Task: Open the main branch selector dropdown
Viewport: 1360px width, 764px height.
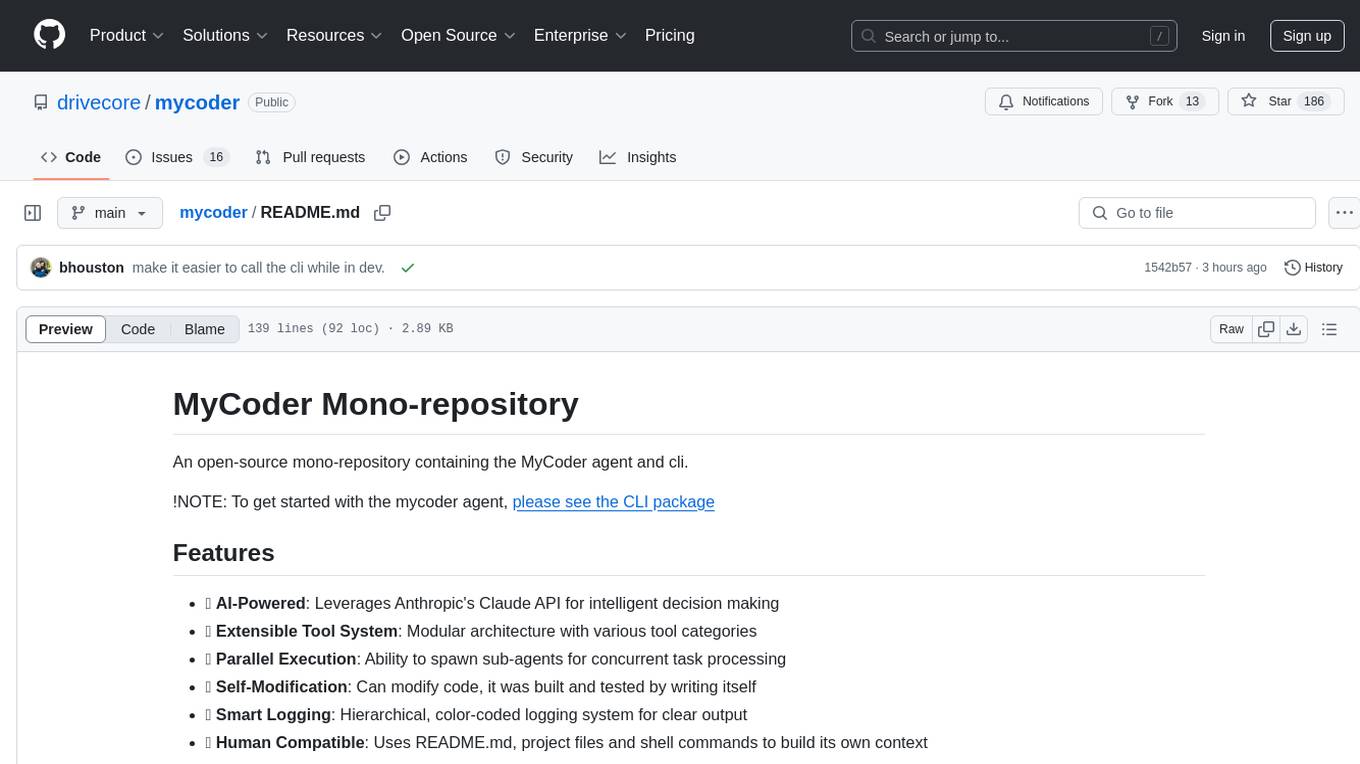Action: coord(110,213)
